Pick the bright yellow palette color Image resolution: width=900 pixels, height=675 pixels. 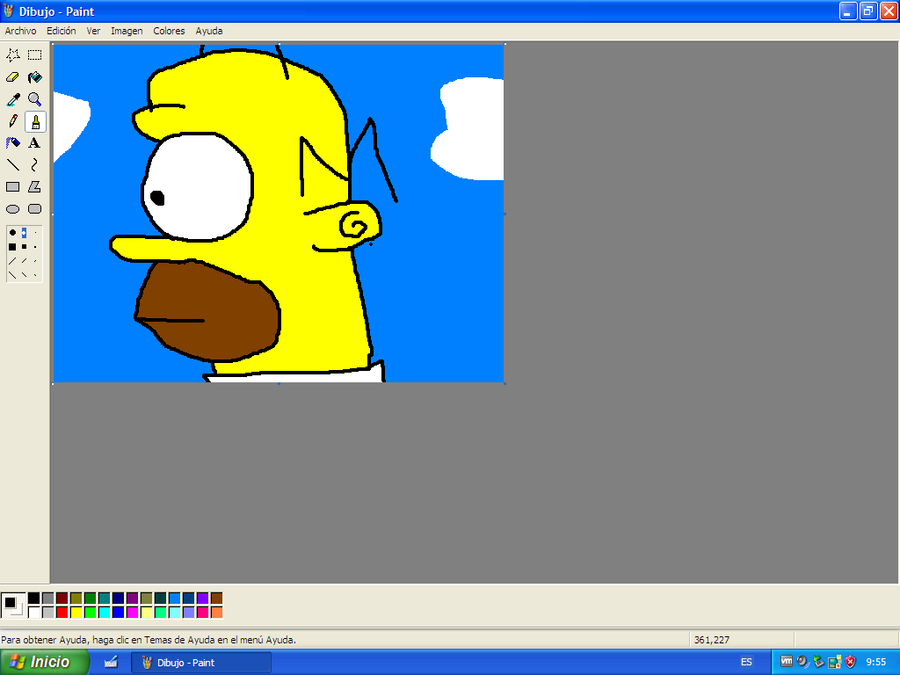(76, 612)
